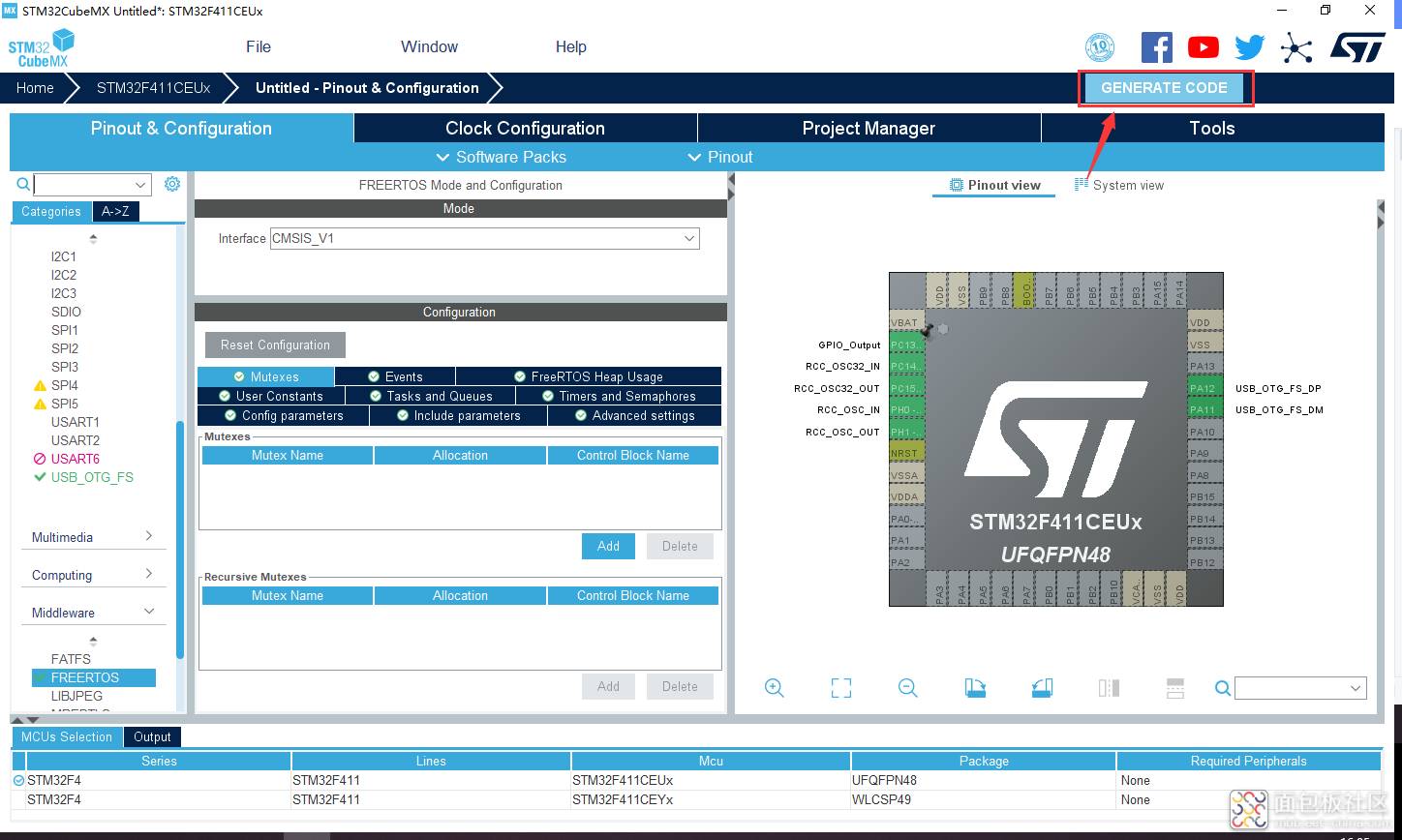The width and height of the screenshot is (1402, 840).
Task: Open the peripheral search dropdown
Action: pyautogui.click(x=141, y=184)
